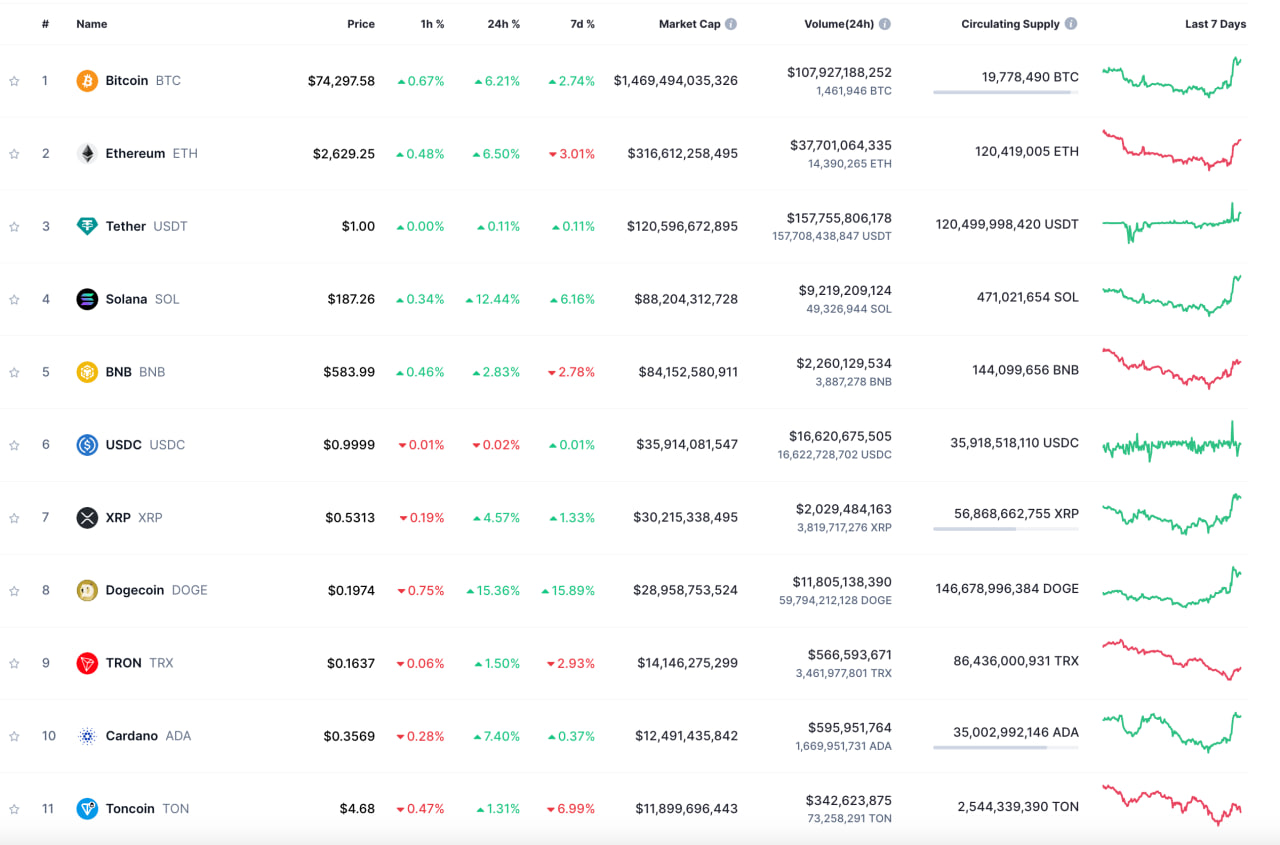Click the XRP coin logo
Viewport: 1280px width, 845px height.
coord(87,518)
